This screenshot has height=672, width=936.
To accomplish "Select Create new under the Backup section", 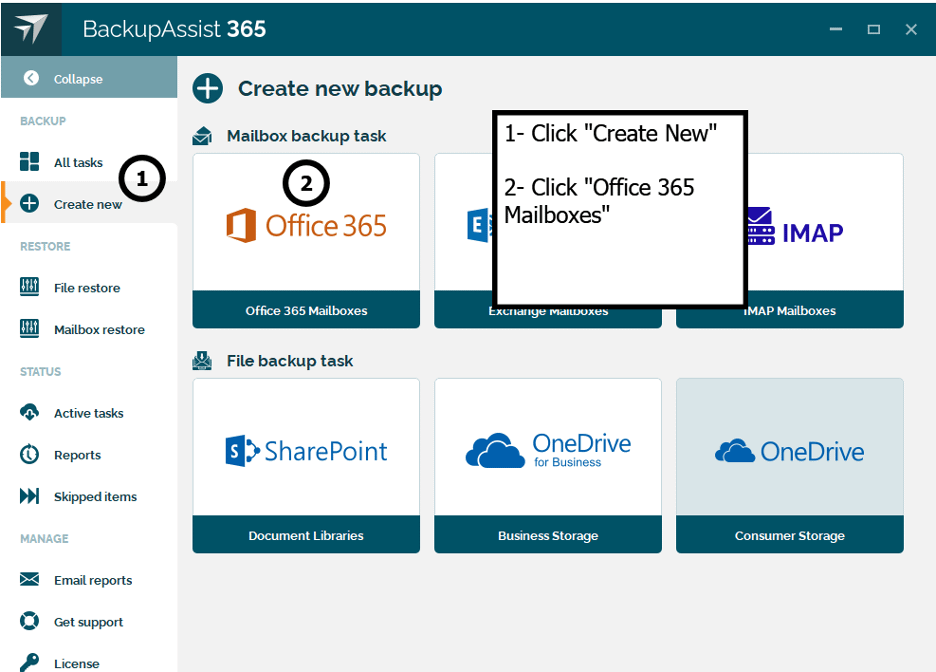I will pos(89,203).
